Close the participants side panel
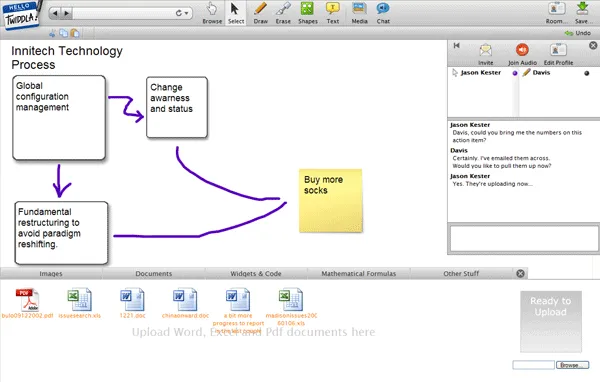This screenshot has height=382, width=600. click(x=593, y=46)
